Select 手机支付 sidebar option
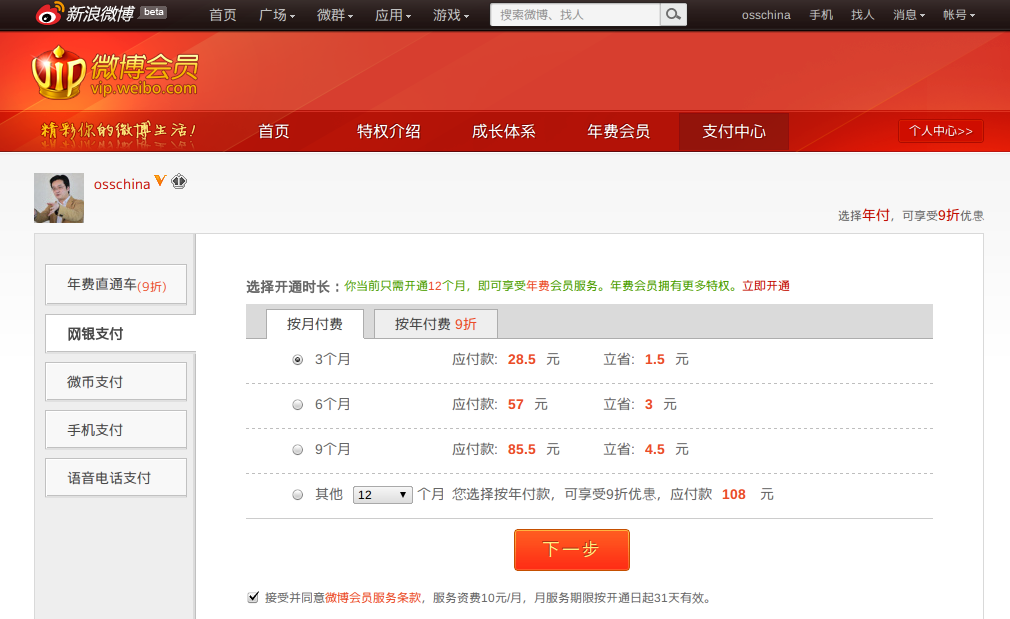This screenshot has width=1010, height=619. coord(116,430)
